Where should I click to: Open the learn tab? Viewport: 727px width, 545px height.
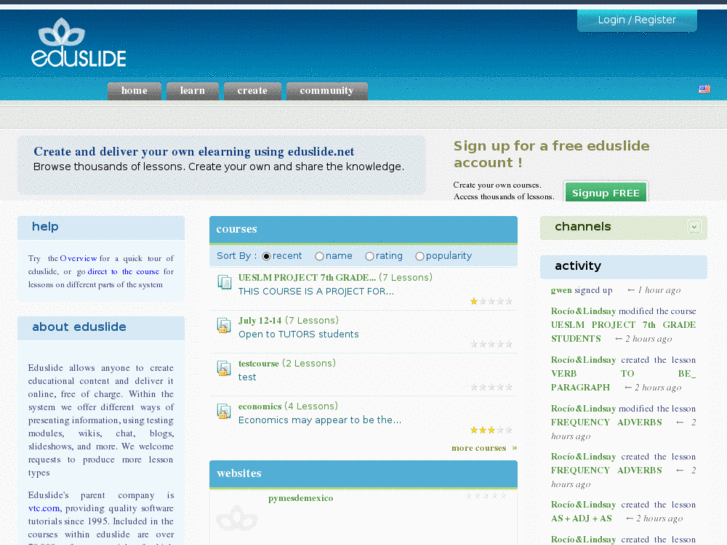coord(192,91)
